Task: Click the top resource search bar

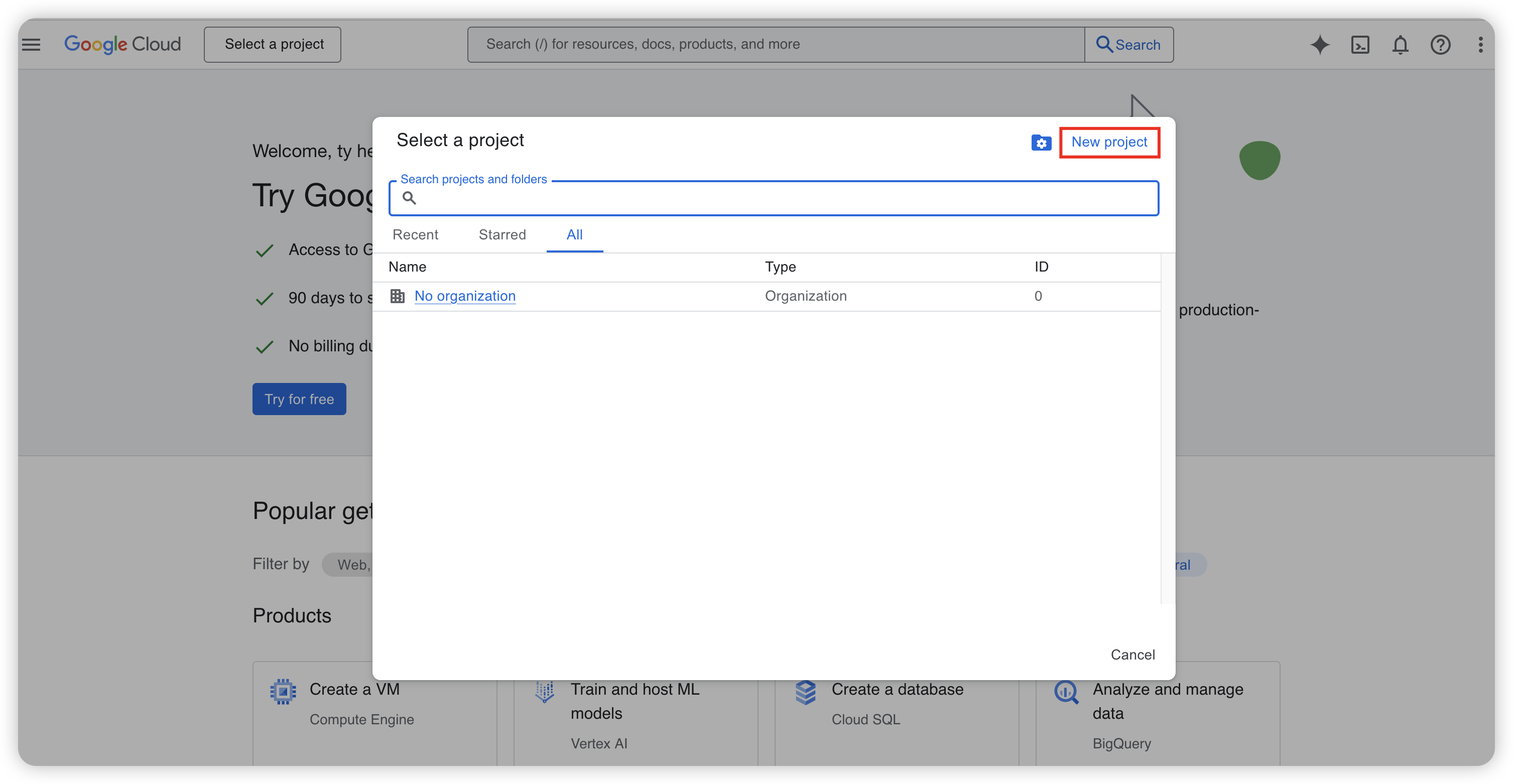Action: 775,45
